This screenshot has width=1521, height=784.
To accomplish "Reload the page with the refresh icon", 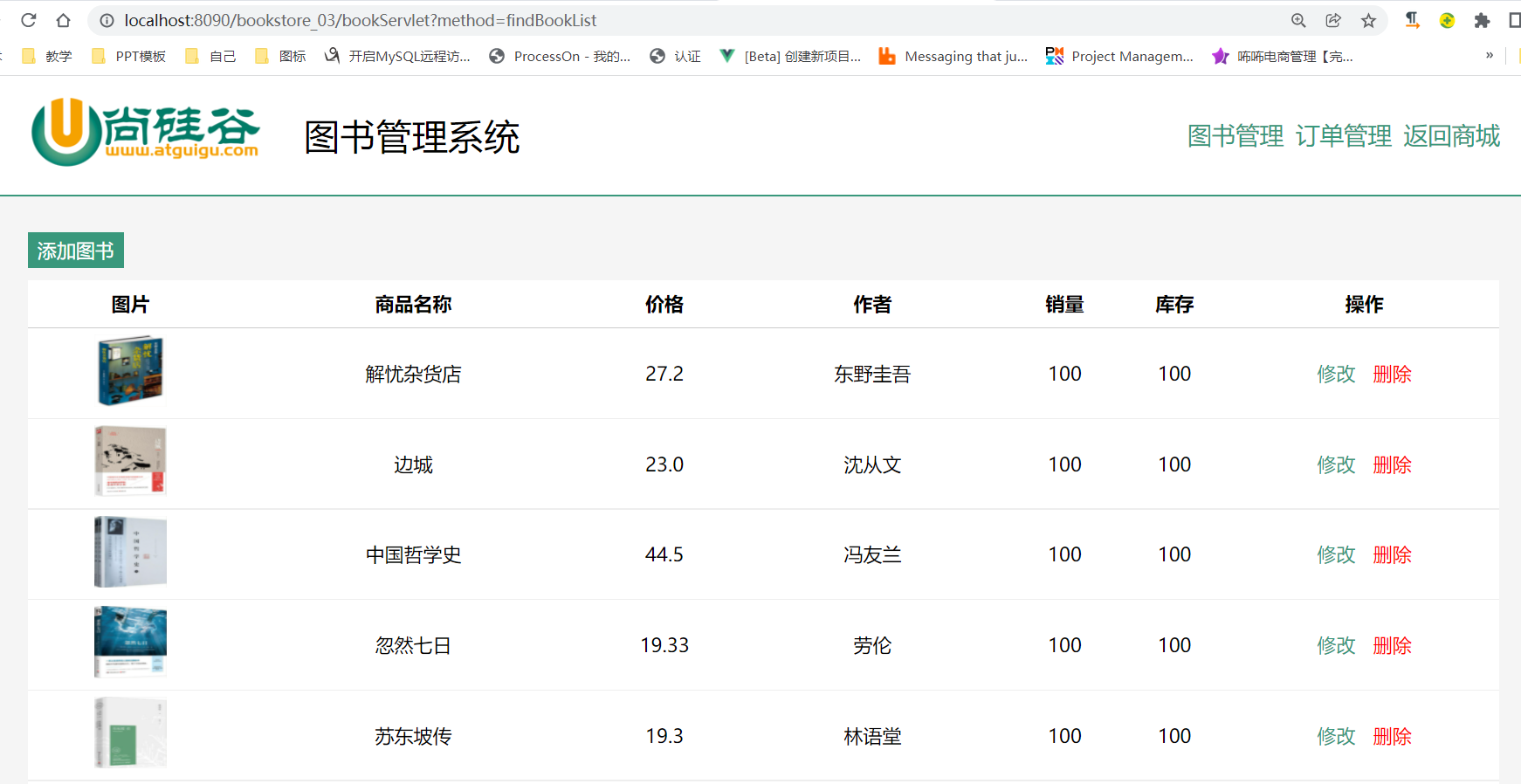I will (29, 20).
